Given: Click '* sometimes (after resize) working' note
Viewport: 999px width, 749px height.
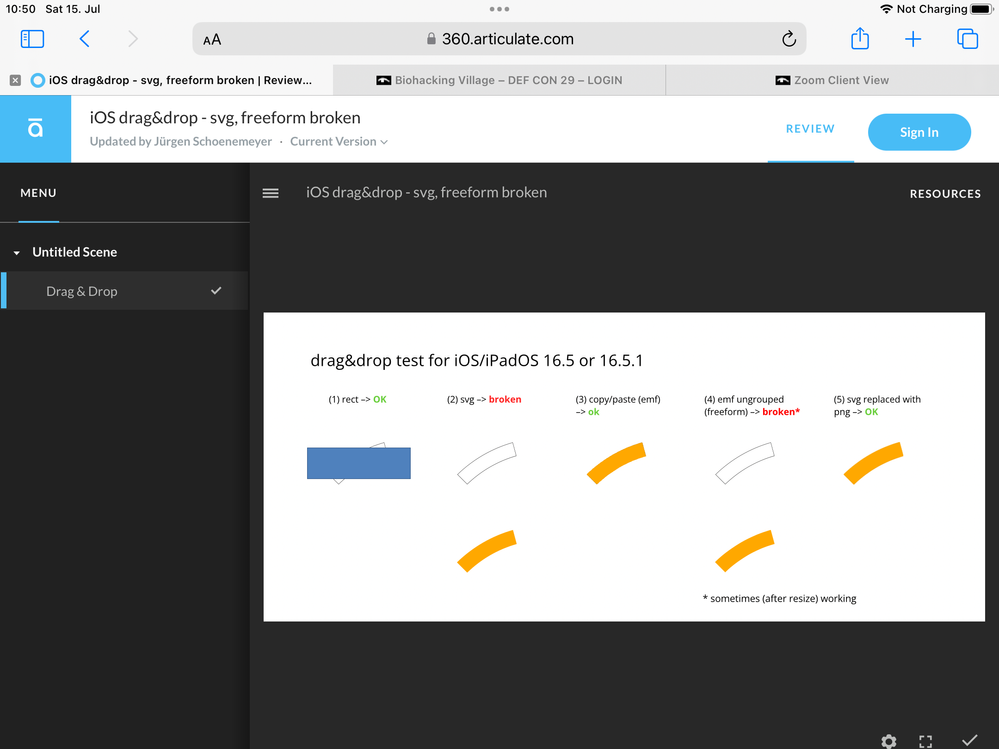Looking at the screenshot, I should pyautogui.click(x=779, y=599).
